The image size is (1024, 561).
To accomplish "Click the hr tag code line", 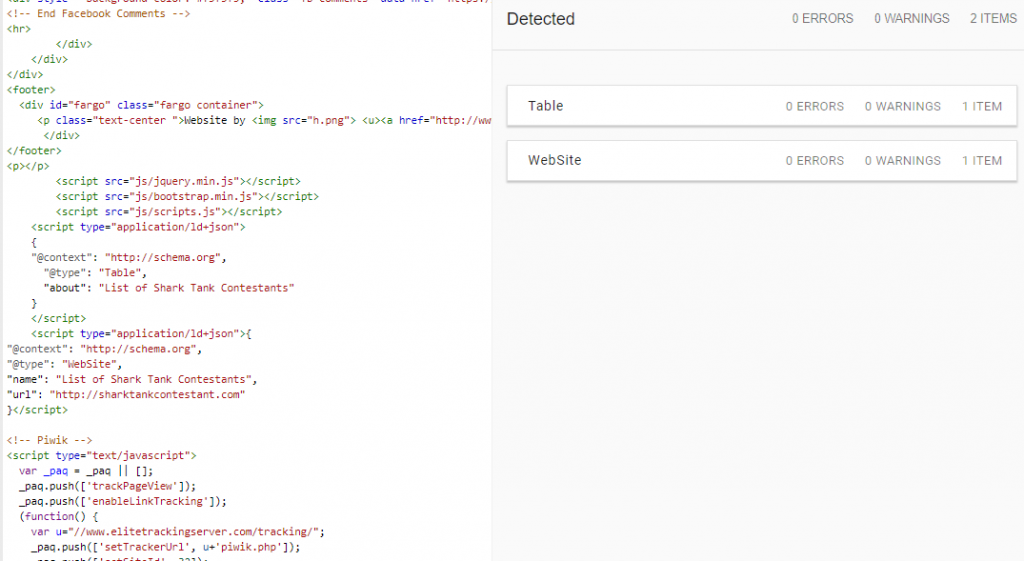I will click(x=19, y=29).
